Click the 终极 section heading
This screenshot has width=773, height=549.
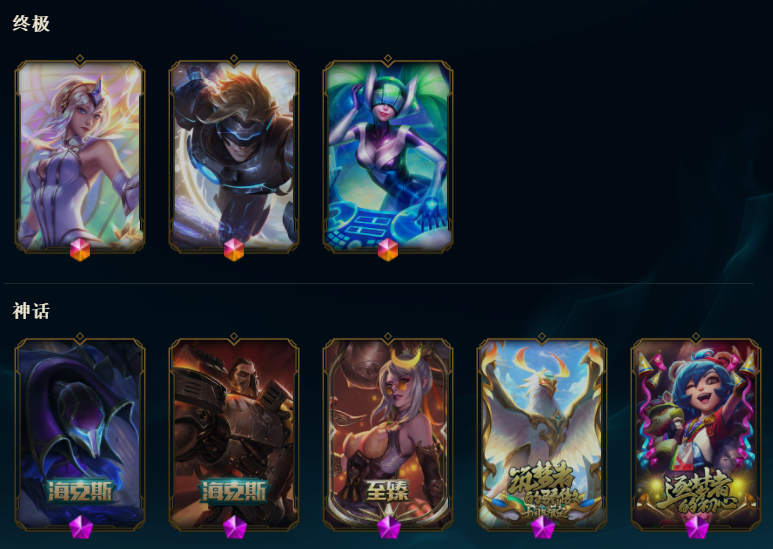[31, 23]
